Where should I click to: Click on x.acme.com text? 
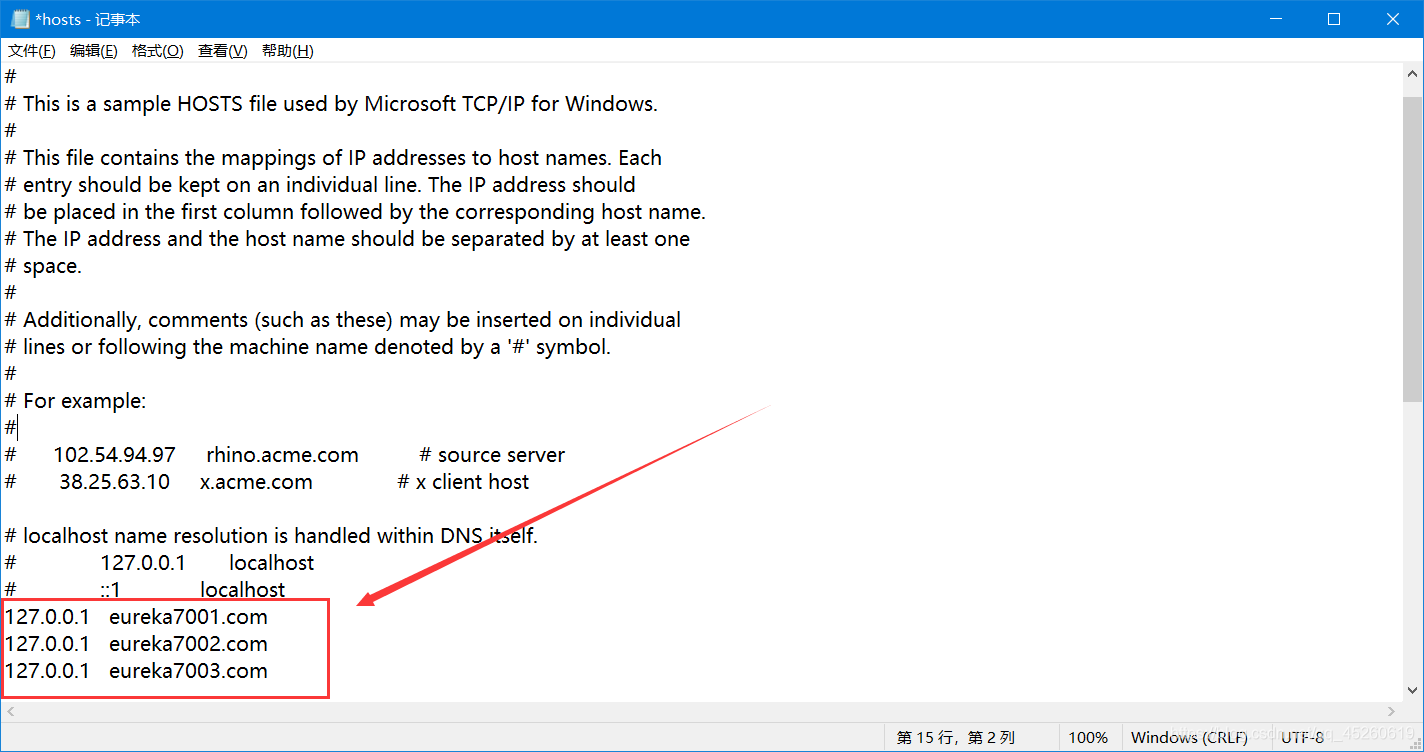coord(256,482)
